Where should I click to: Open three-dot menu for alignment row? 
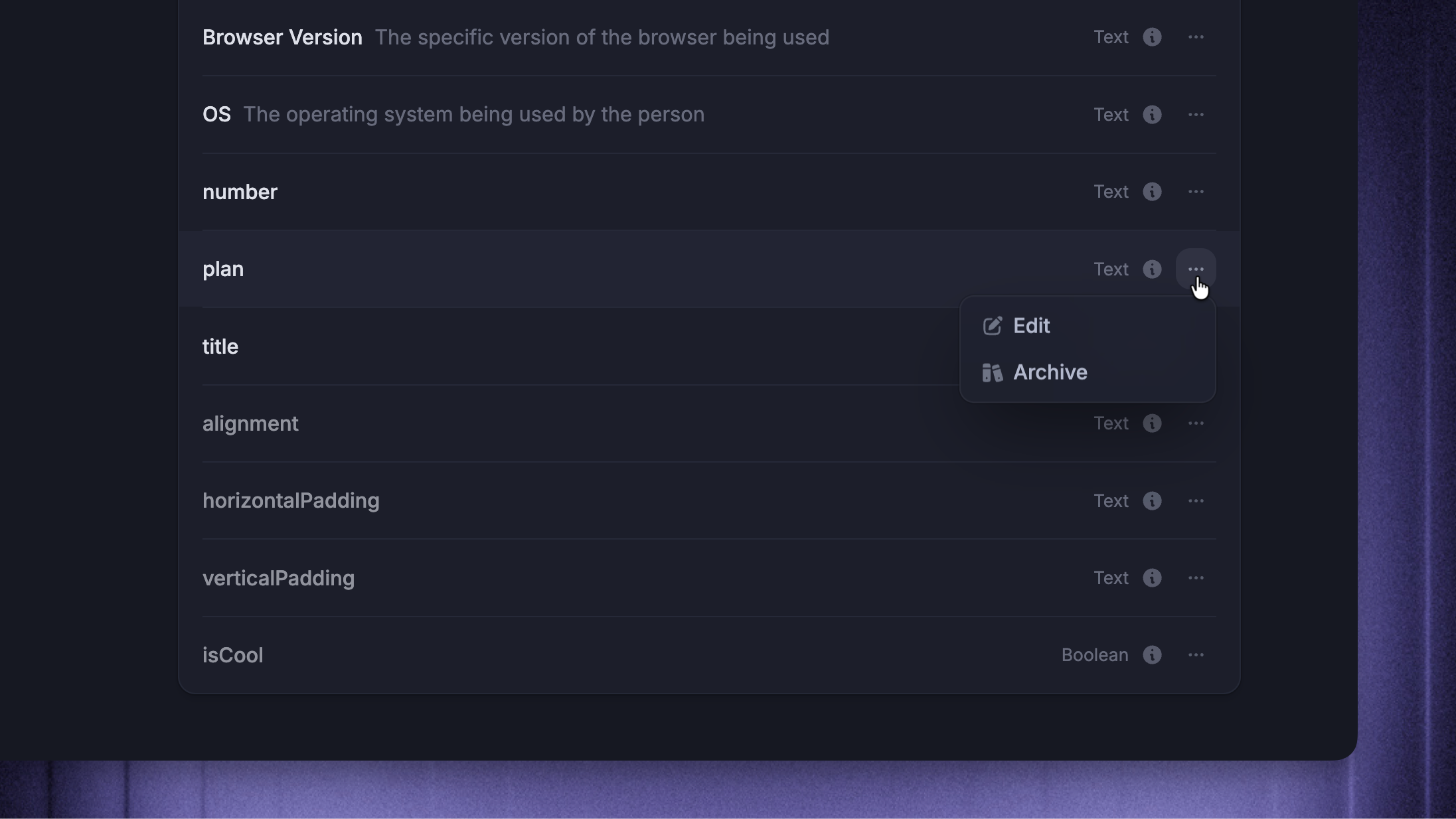(1196, 423)
